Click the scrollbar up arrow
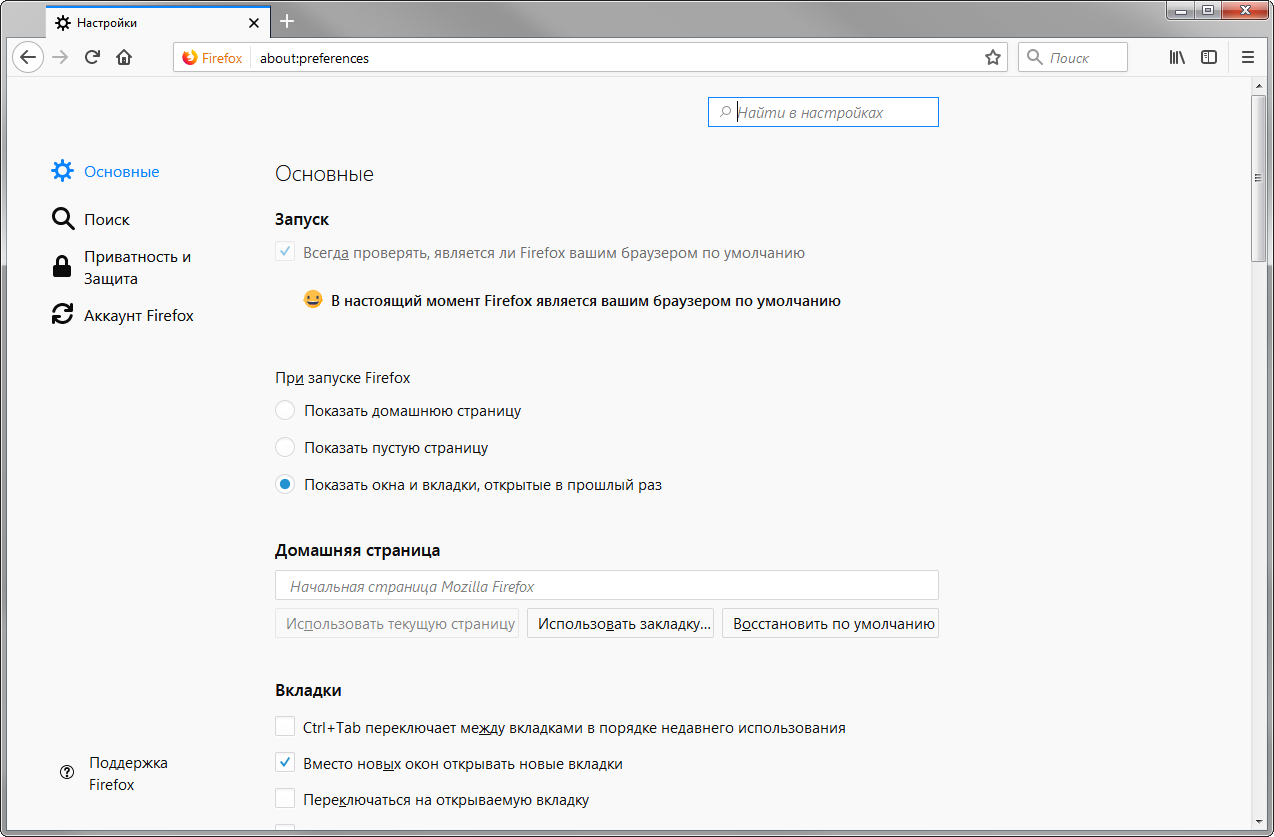 click(x=1258, y=88)
